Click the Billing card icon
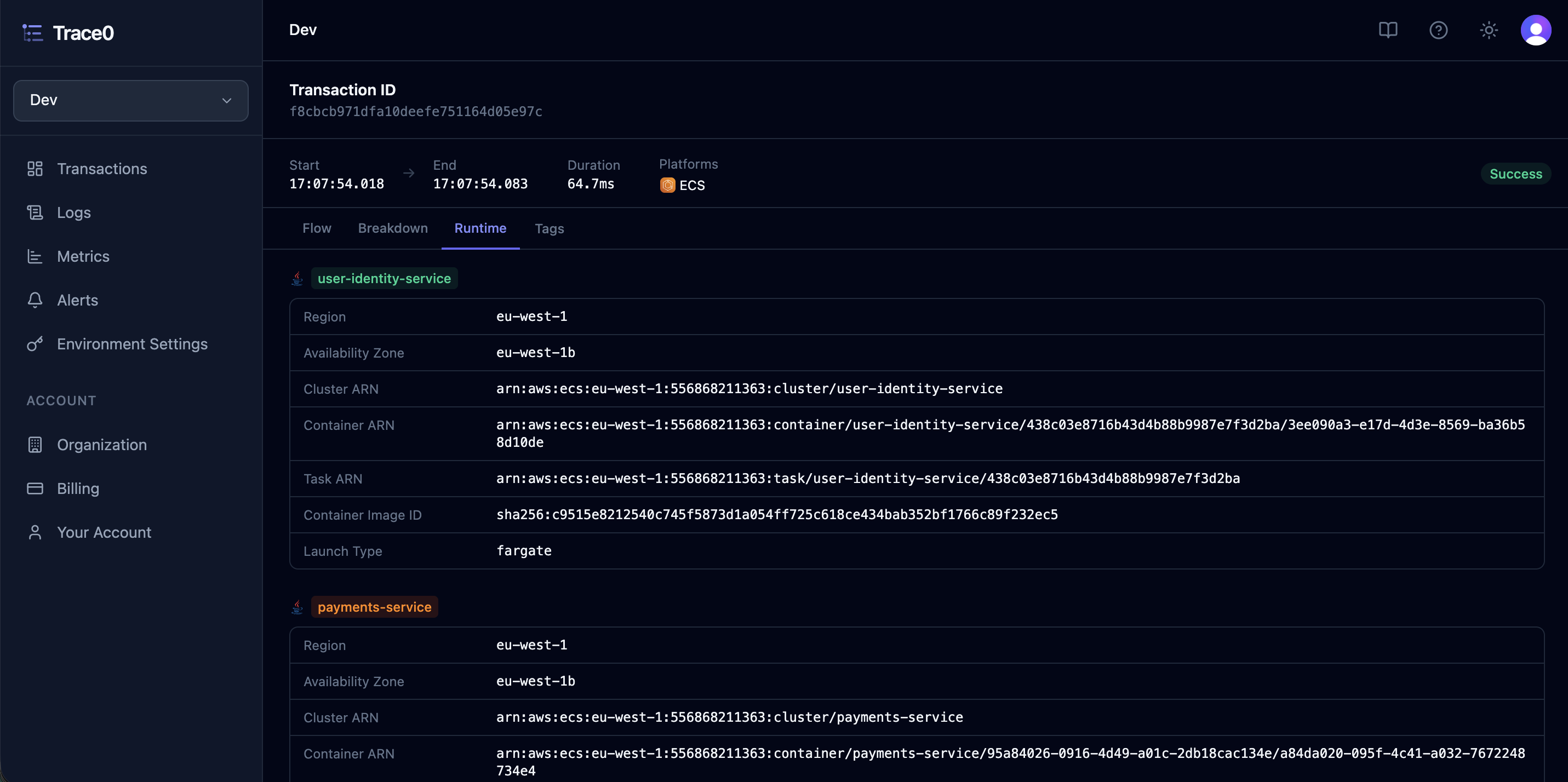Screen dimensions: 1568x782 tap(35, 488)
